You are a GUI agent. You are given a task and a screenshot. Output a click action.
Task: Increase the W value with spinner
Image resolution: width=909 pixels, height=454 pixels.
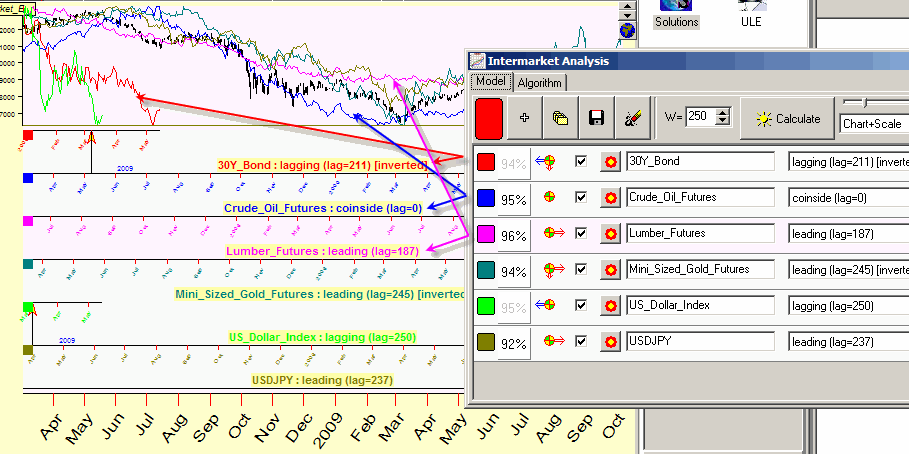(718, 112)
